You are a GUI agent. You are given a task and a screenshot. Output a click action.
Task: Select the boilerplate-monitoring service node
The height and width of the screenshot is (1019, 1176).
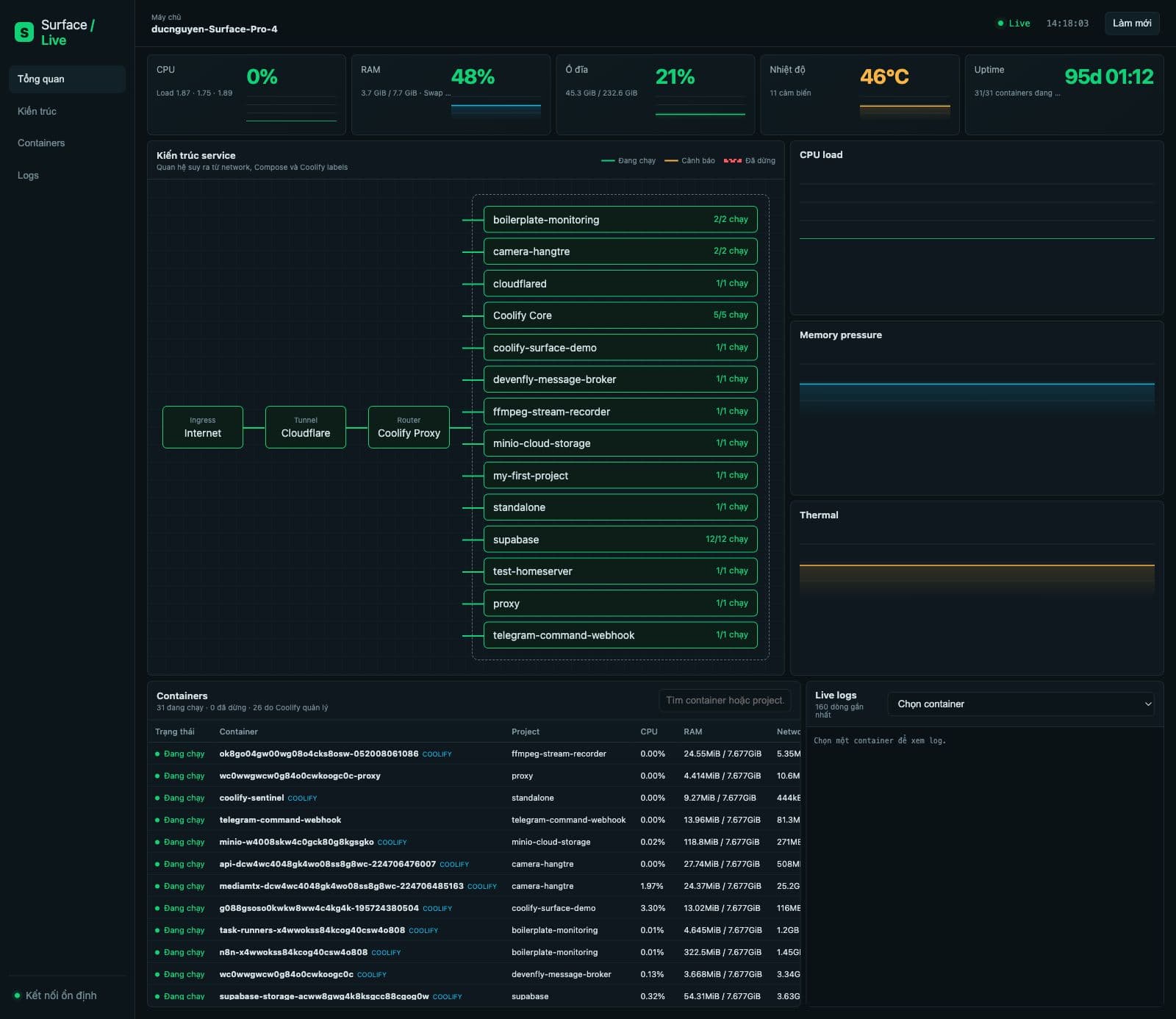pos(620,220)
